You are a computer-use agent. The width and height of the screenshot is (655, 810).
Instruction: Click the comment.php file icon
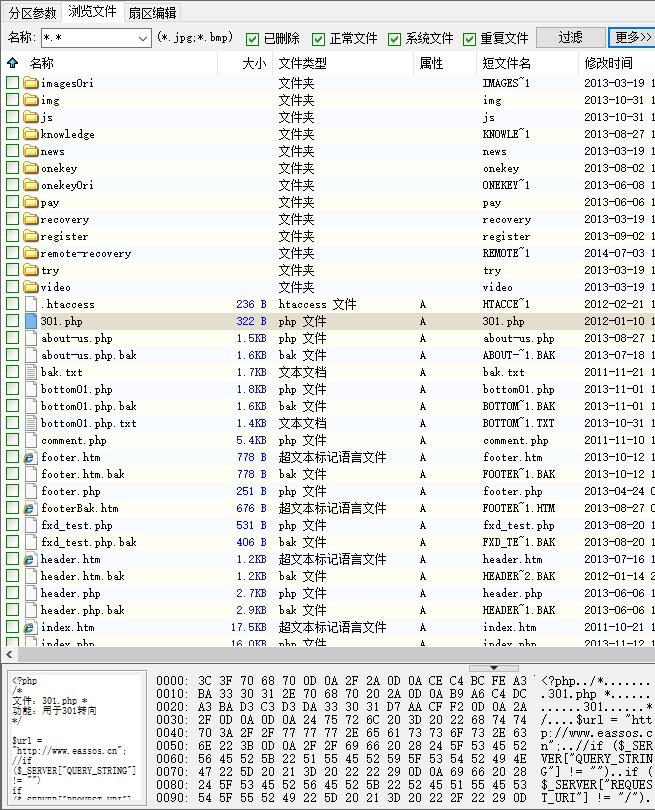coord(31,440)
